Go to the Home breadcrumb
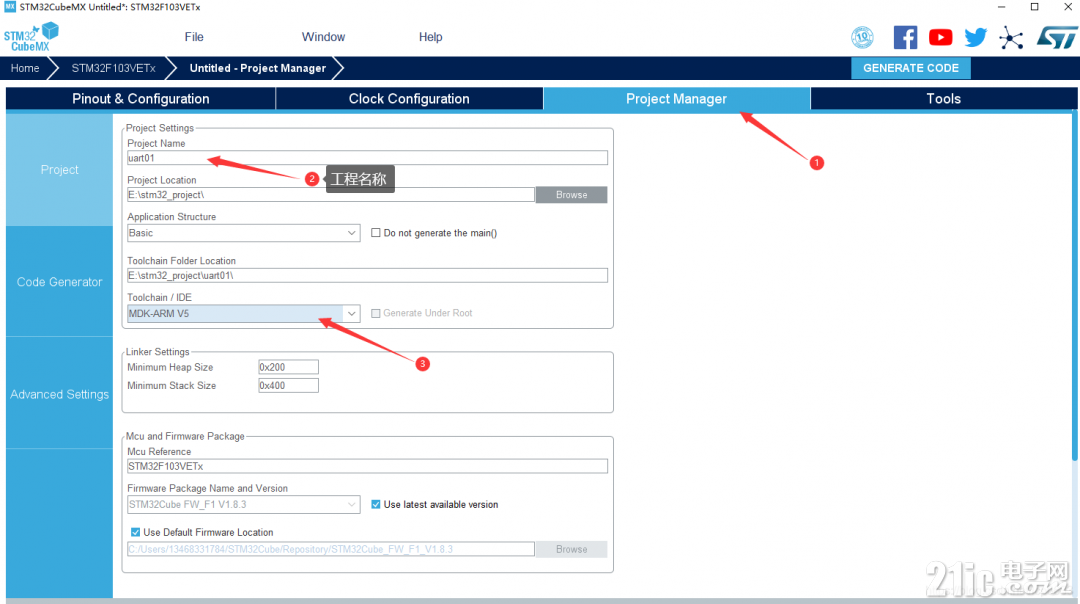Screen dimensions: 1080x604 (25, 68)
